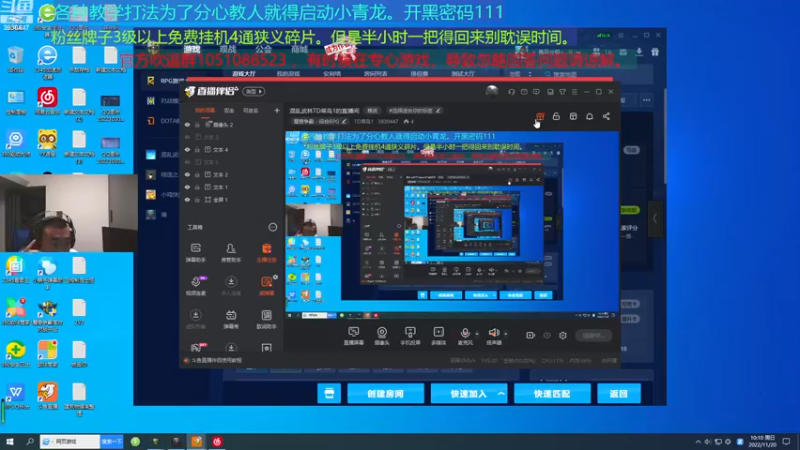Open 游戏 tab in game platform window
Screen dimensions: 800x450
192,49
